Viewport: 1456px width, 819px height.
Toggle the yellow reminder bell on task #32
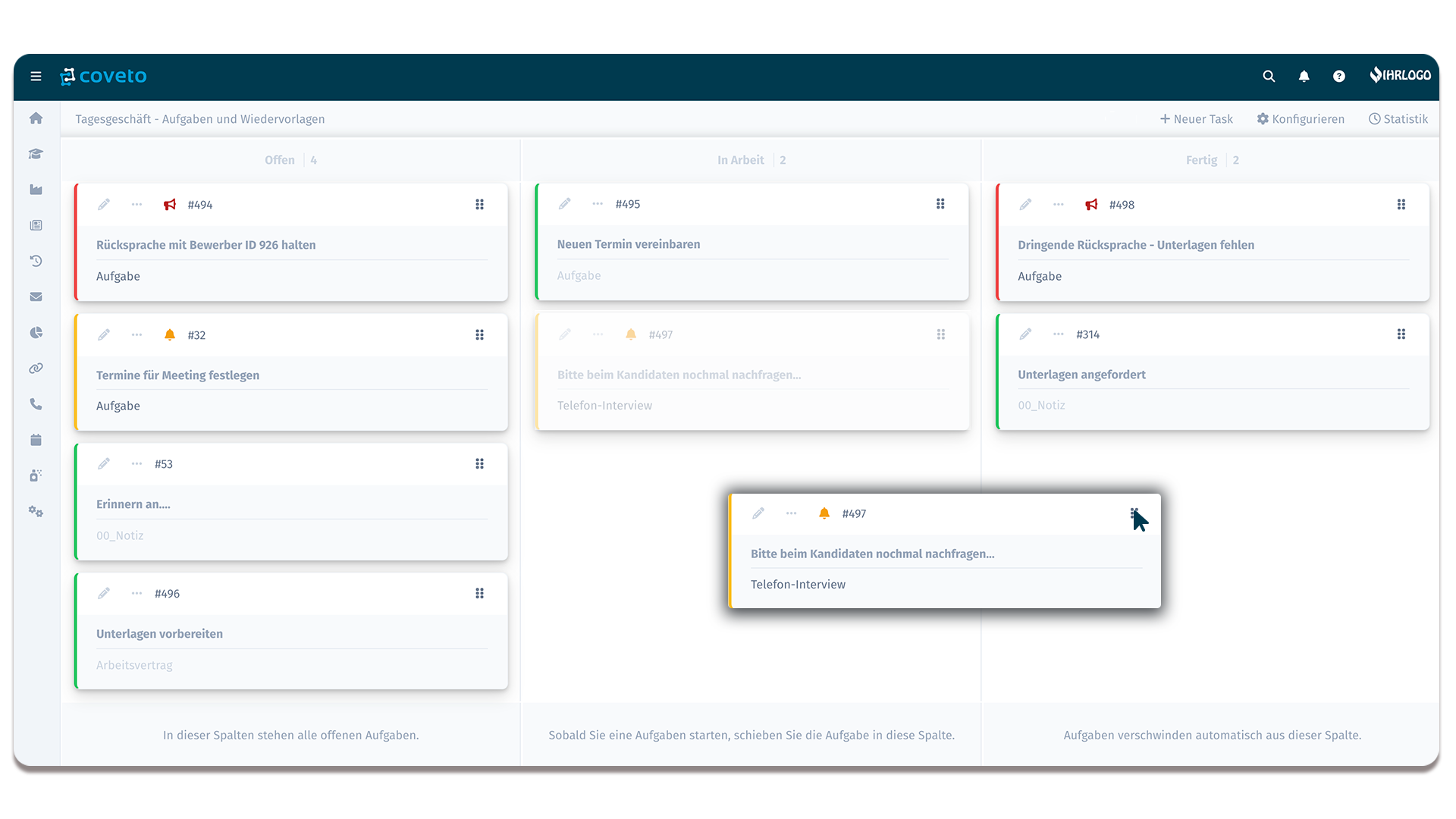pyautogui.click(x=169, y=334)
